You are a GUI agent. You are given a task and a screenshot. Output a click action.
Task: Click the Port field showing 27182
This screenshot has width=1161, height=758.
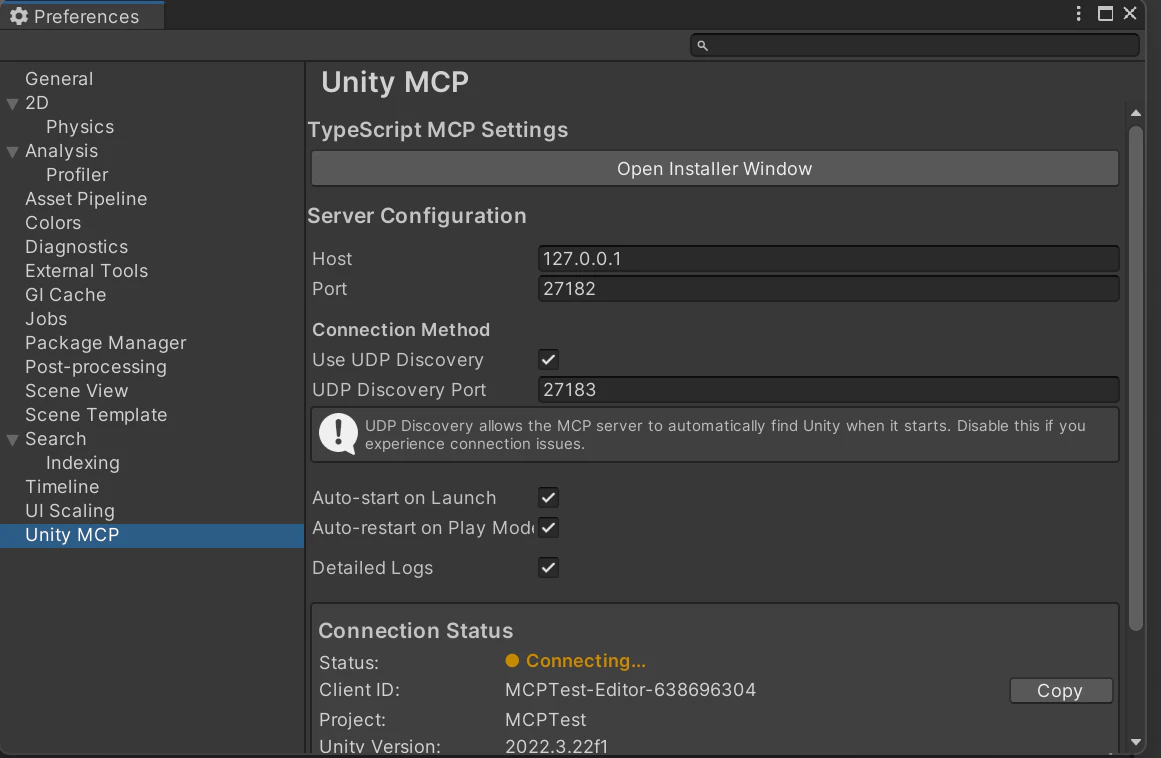(x=828, y=289)
